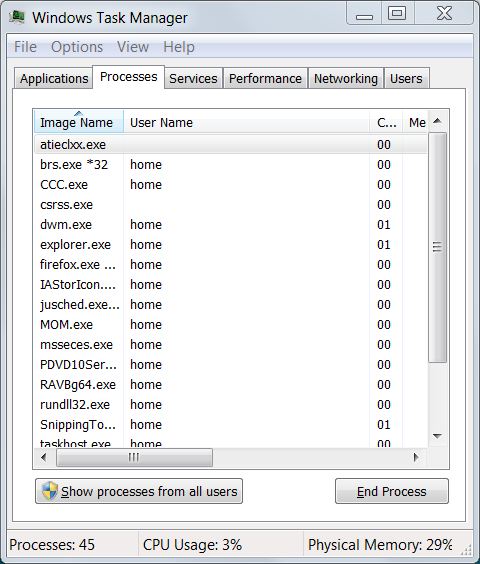Click the horizontal scrollbar thumb
The image size is (480, 564).
[x=134, y=457]
